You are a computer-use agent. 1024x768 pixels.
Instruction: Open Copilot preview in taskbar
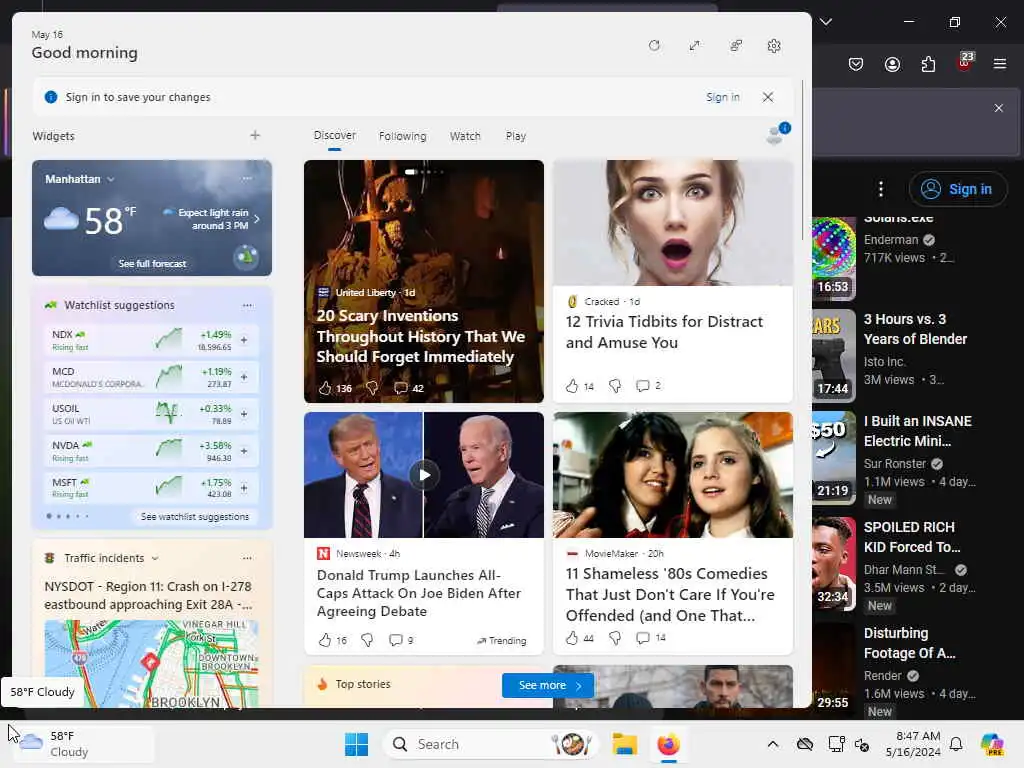pyautogui.click(x=992, y=744)
